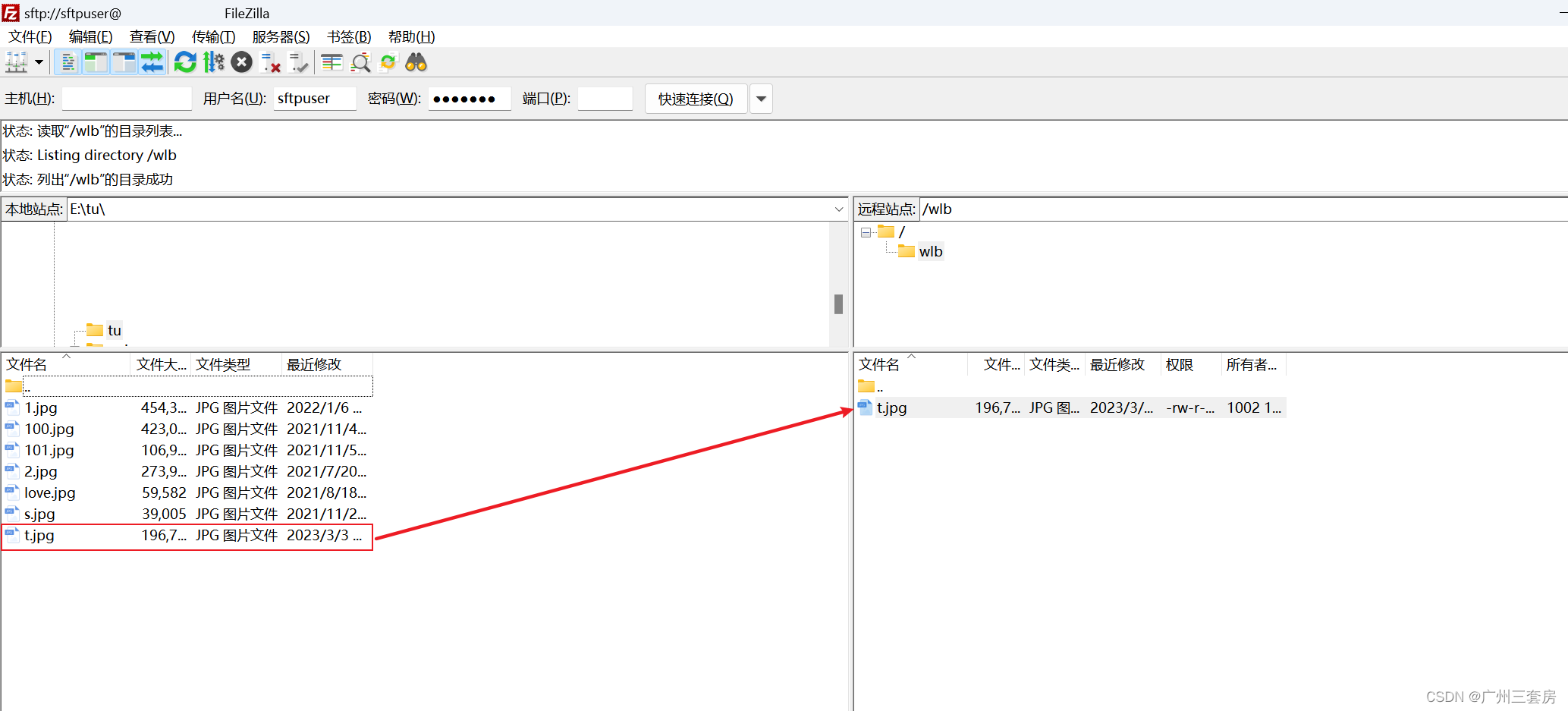The width and height of the screenshot is (1568, 711).
Task: Expand the local site path dropdown
Action: click(839, 209)
